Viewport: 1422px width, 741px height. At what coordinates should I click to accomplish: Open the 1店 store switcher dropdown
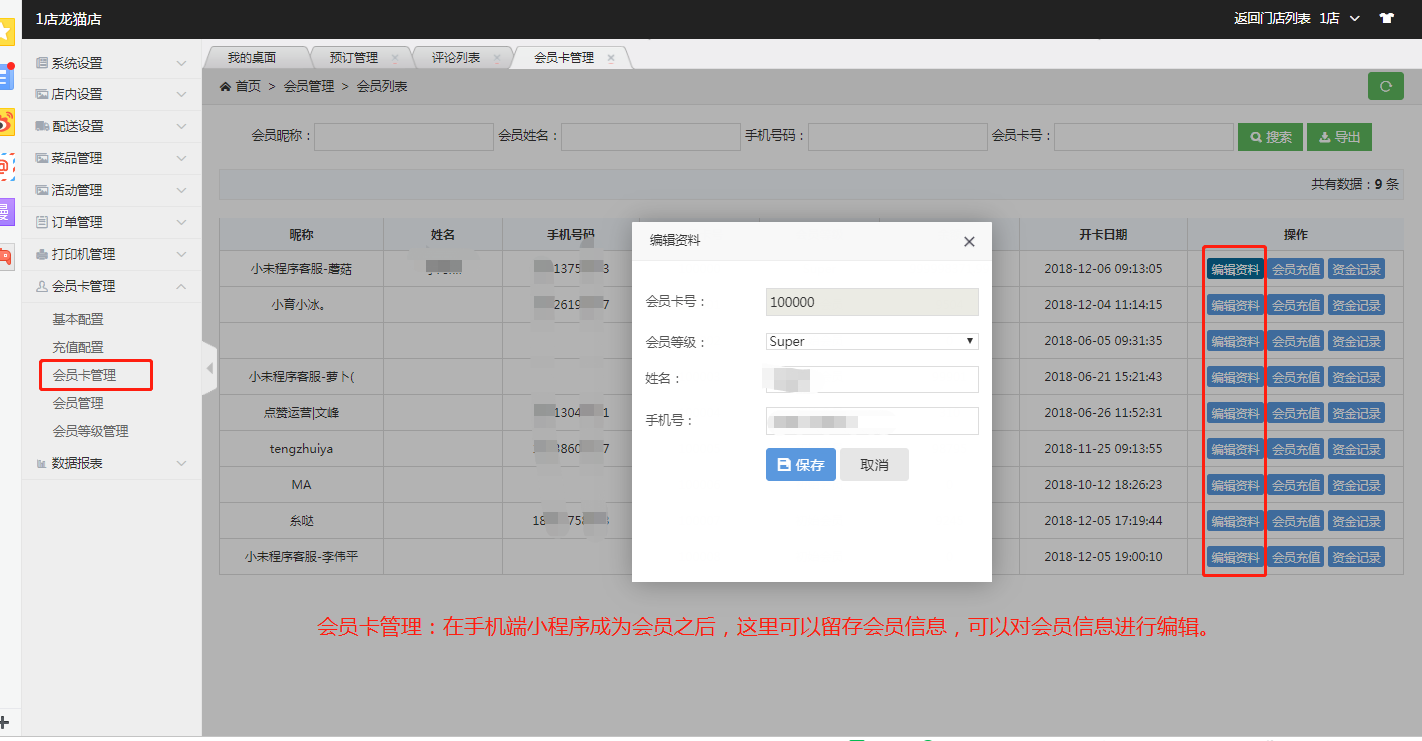point(1339,18)
